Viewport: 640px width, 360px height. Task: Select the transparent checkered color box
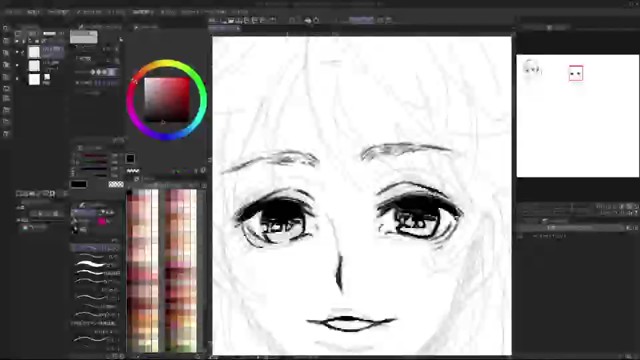point(116,184)
